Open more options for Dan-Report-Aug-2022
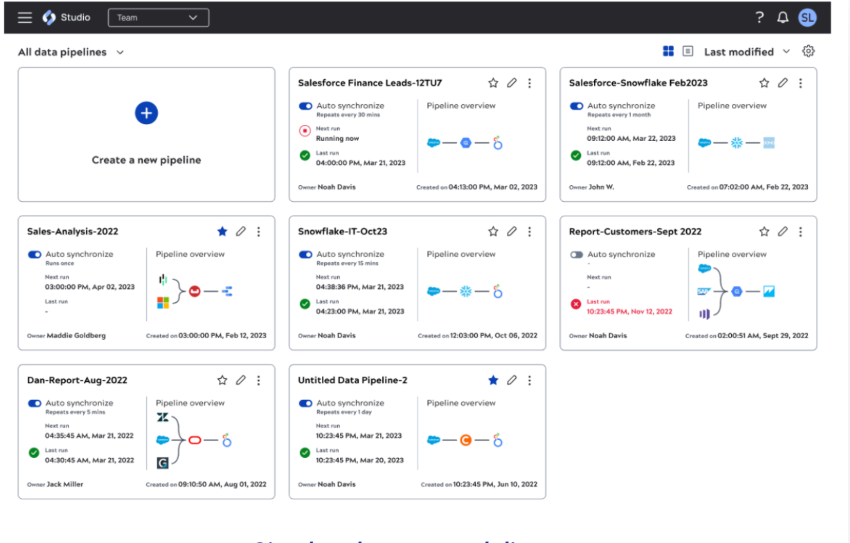The height and width of the screenshot is (543, 850). tap(259, 381)
